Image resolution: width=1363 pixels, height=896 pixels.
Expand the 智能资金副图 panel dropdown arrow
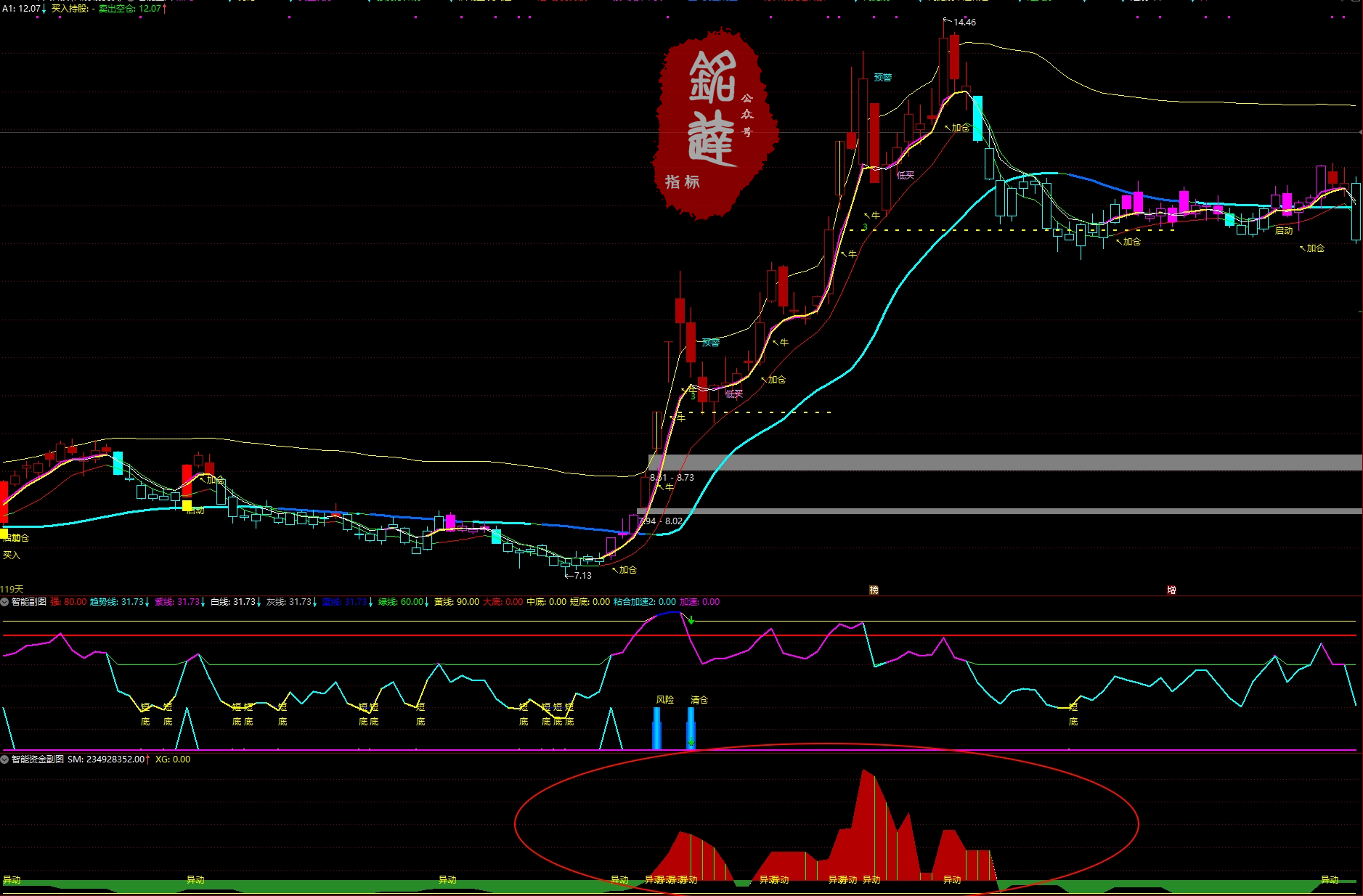[x=5, y=759]
